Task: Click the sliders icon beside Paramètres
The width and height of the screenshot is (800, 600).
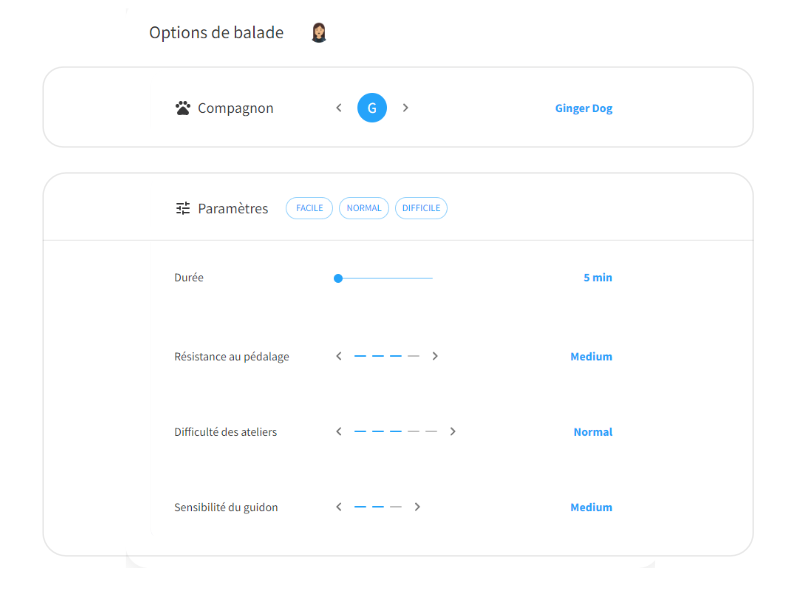Action: coord(183,208)
